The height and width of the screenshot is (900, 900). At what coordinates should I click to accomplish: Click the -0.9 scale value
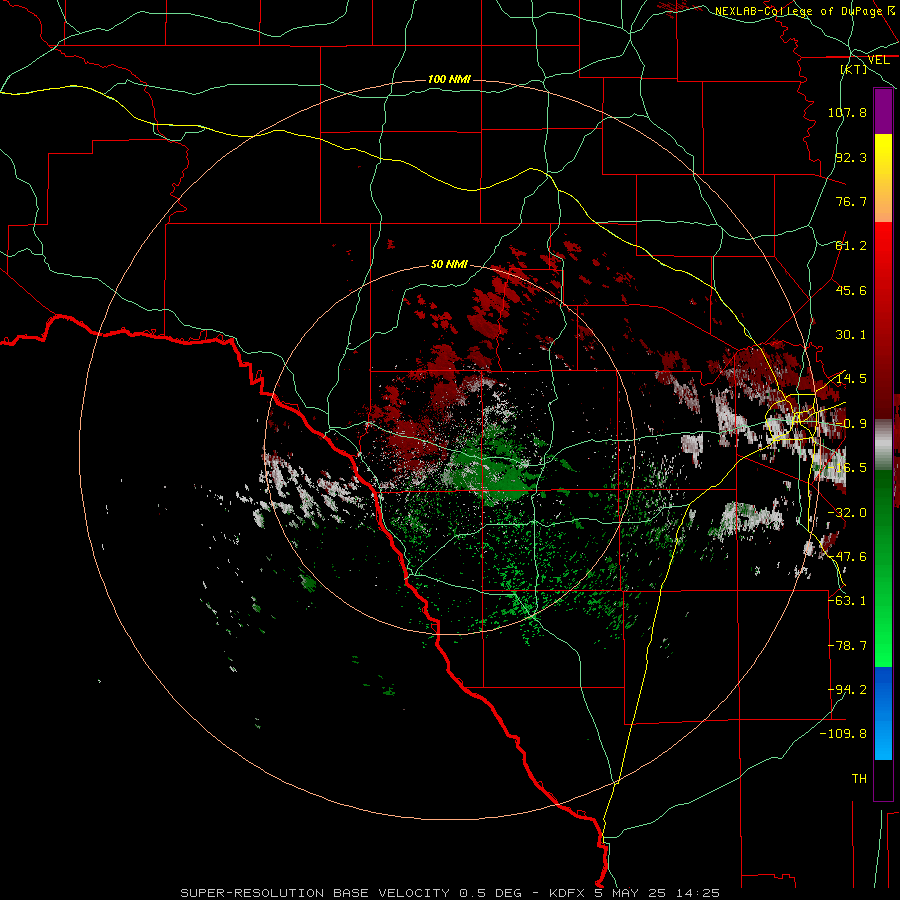pos(851,424)
